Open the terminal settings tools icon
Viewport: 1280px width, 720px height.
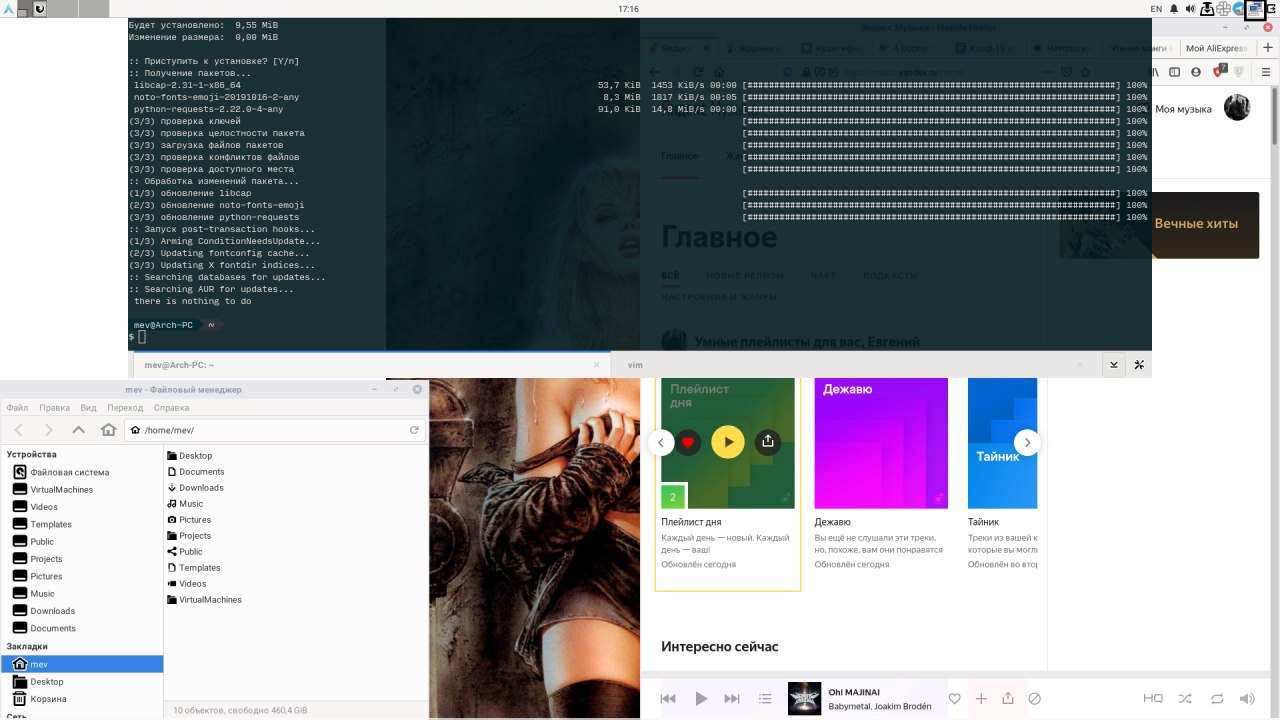click(1139, 365)
